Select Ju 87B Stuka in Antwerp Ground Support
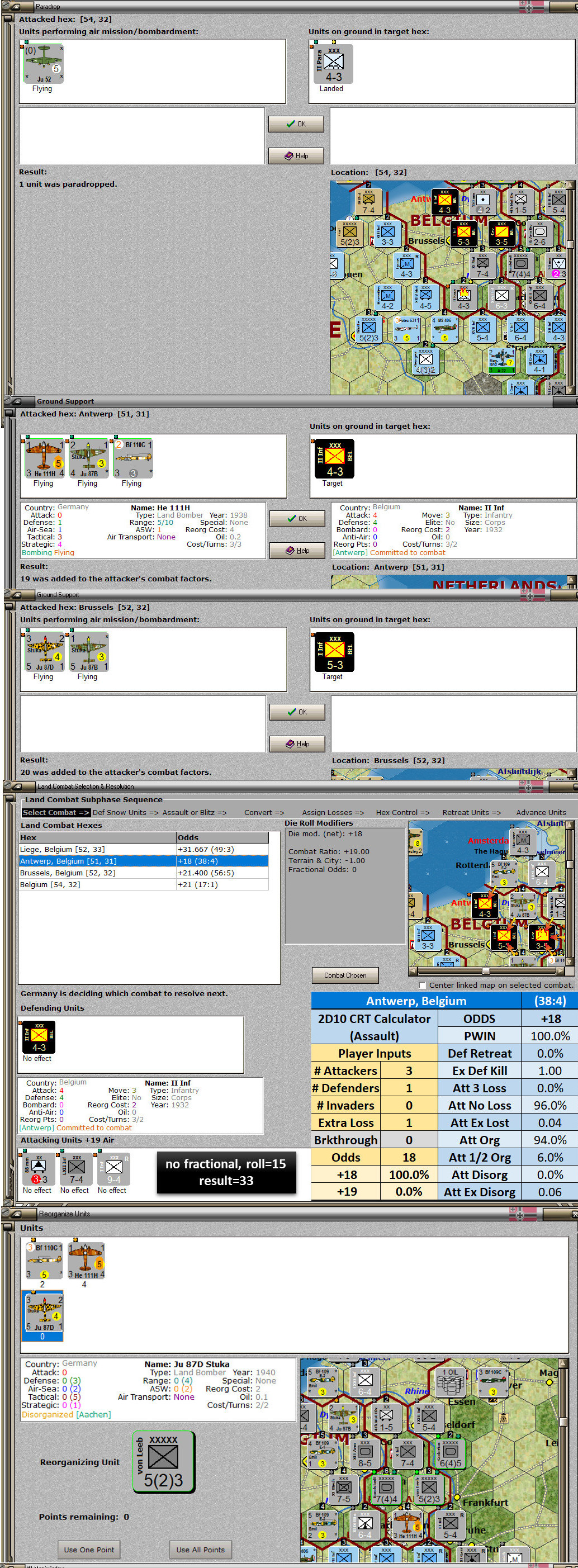578x1568 pixels. coord(88,458)
